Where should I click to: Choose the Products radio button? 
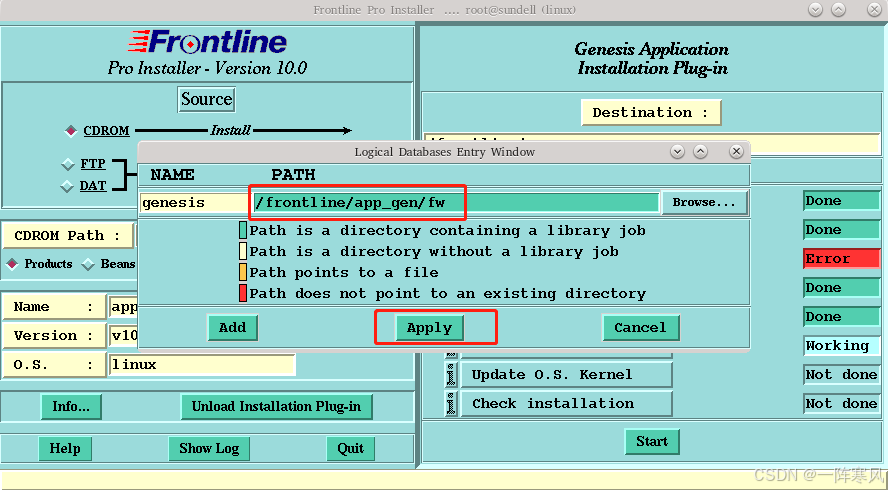(x=12, y=264)
